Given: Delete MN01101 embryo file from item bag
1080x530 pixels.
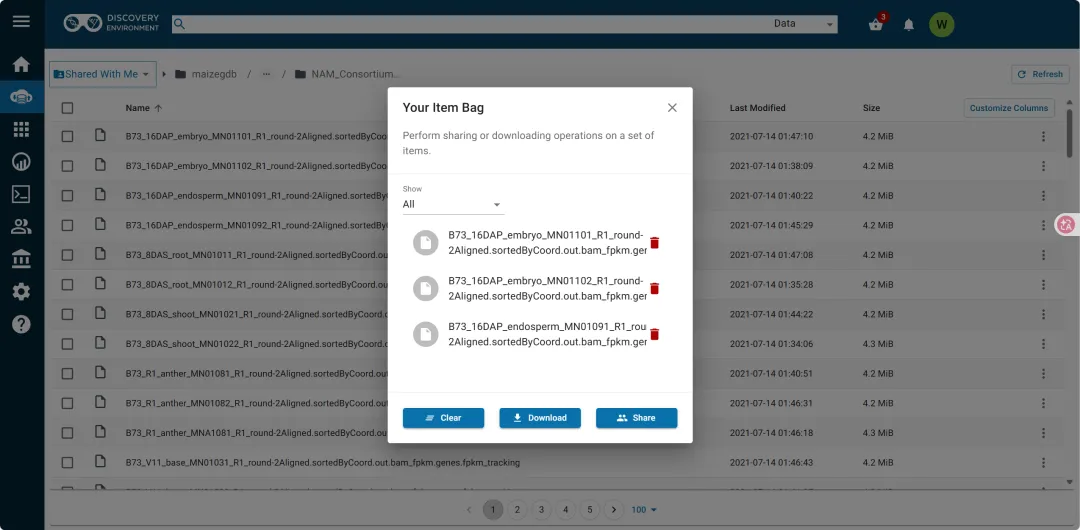Looking at the screenshot, I should [x=654, y=243].
